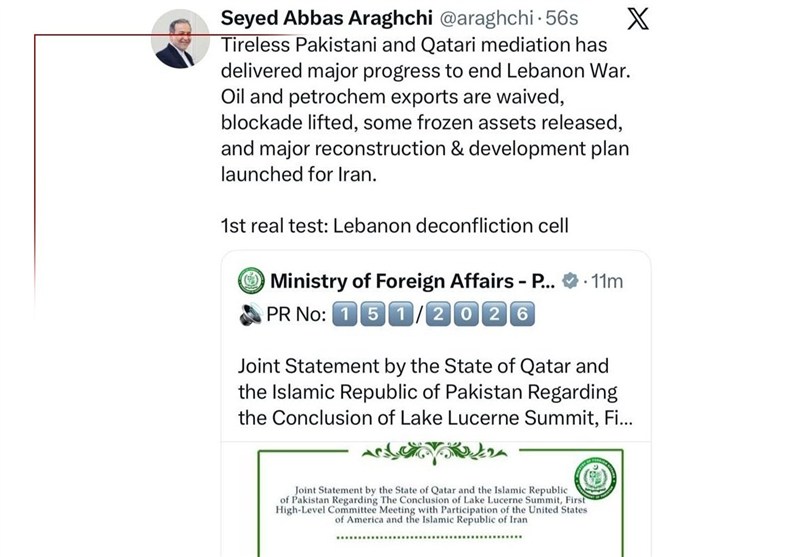This screenshot has height=557, width=800.
Task: Click the PR No 151/2026 line
Action: (x=386, y=314)
